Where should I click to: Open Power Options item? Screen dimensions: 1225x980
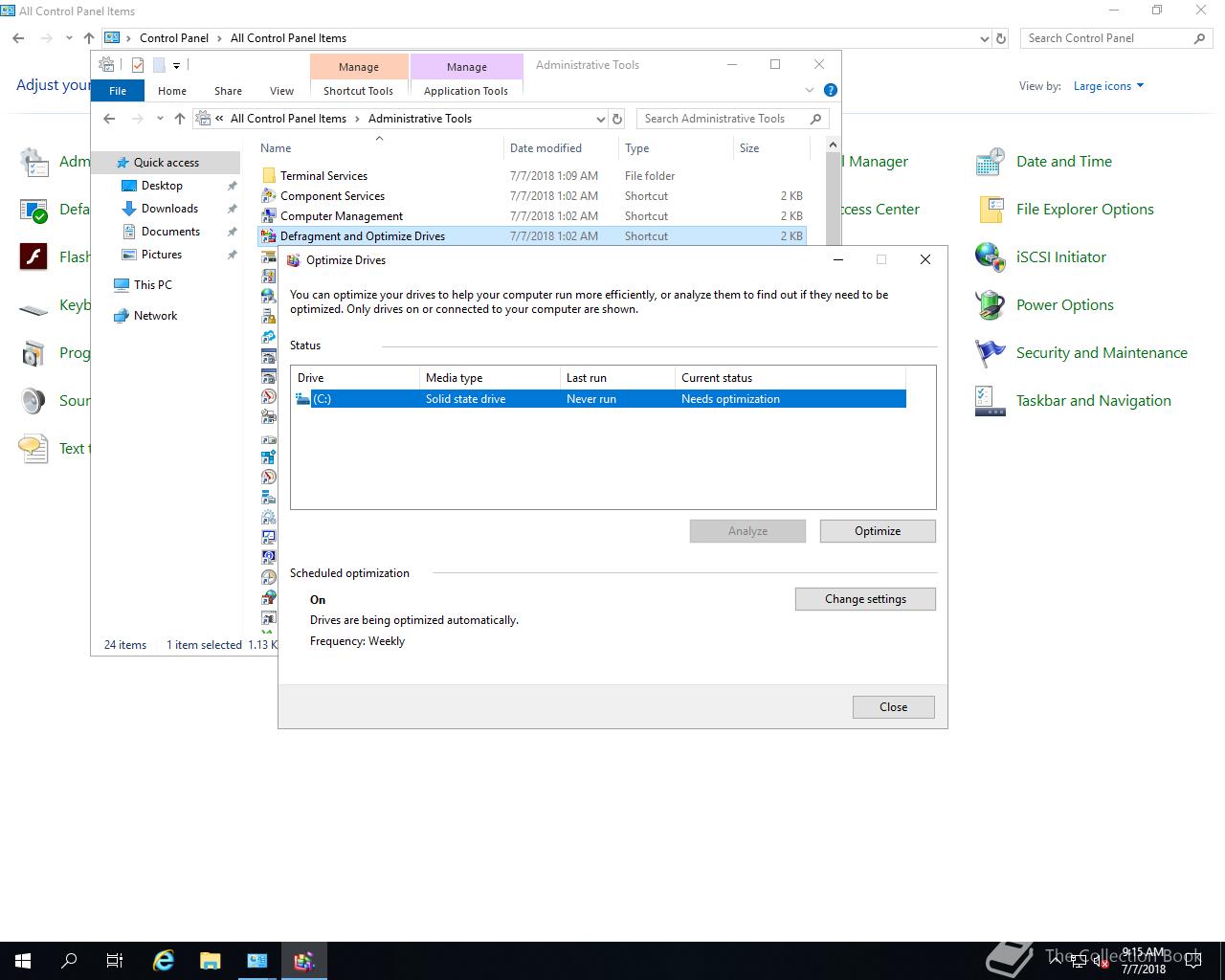click(x=1044, y=305)
